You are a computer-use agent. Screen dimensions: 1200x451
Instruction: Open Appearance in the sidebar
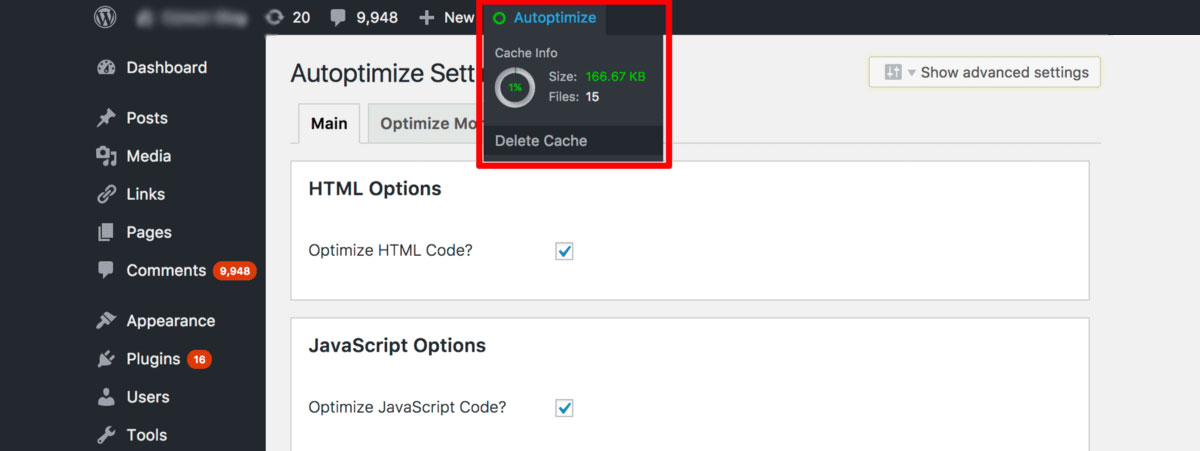[x=170, y=321]
